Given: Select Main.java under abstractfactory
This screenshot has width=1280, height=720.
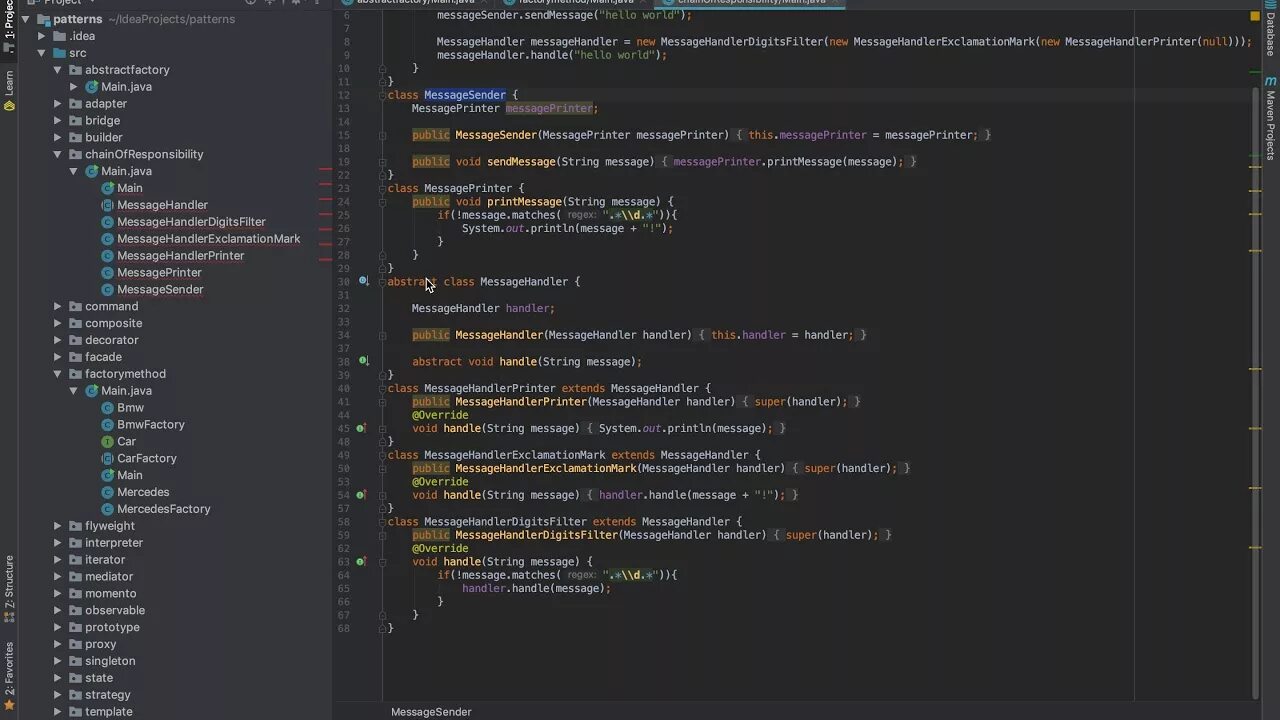Looking at the screenshot, I should (x=126, y=87).
